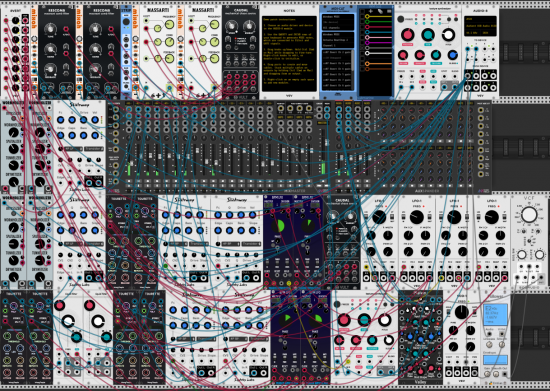Screen dimensions: 550x391
Task: Click the blue pitch display on the Follower module
Action: click(x=496, y=315)
